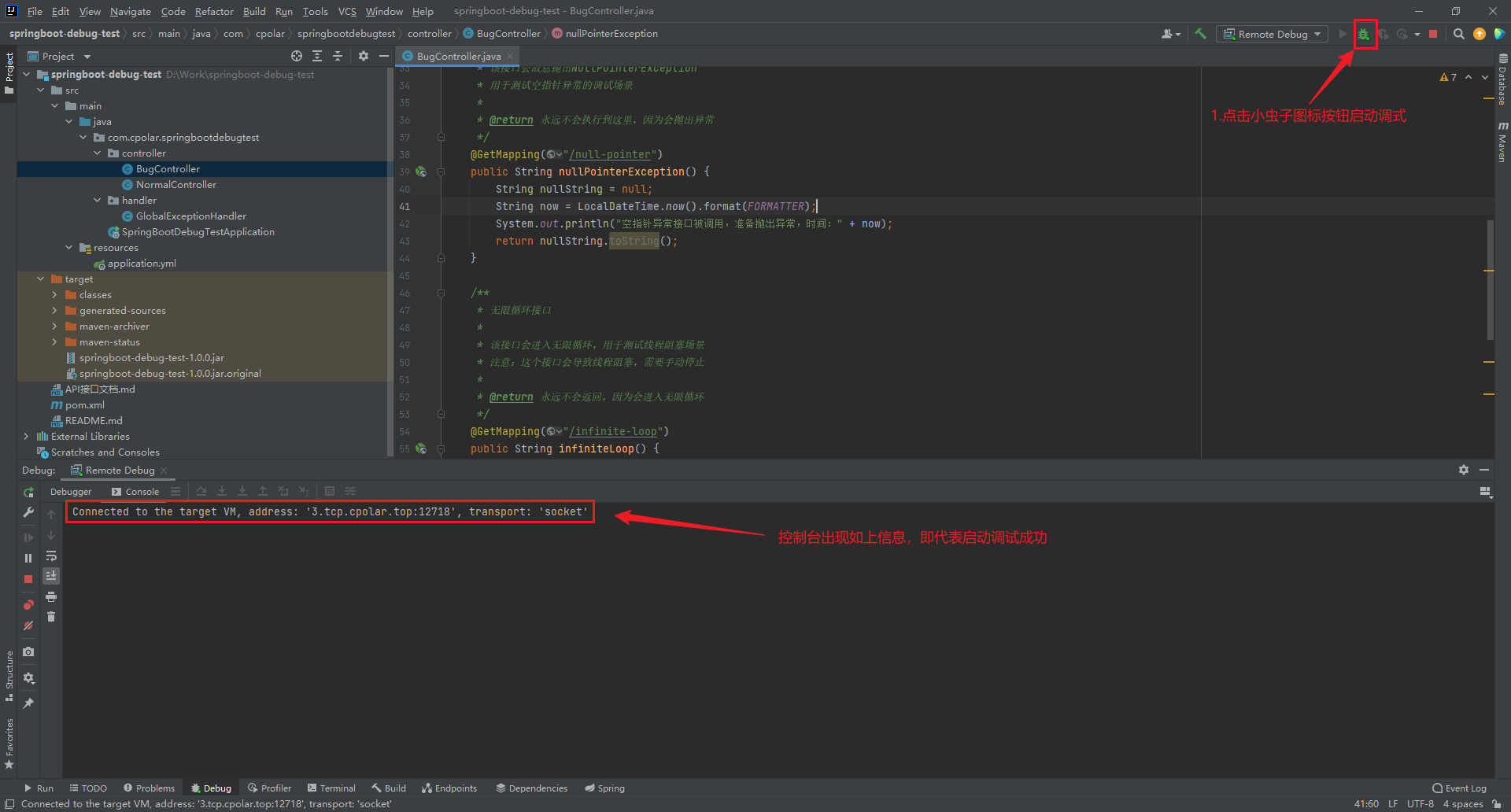Switch to the Debugger tab
1511x812 pixels.
coord(71,492)
